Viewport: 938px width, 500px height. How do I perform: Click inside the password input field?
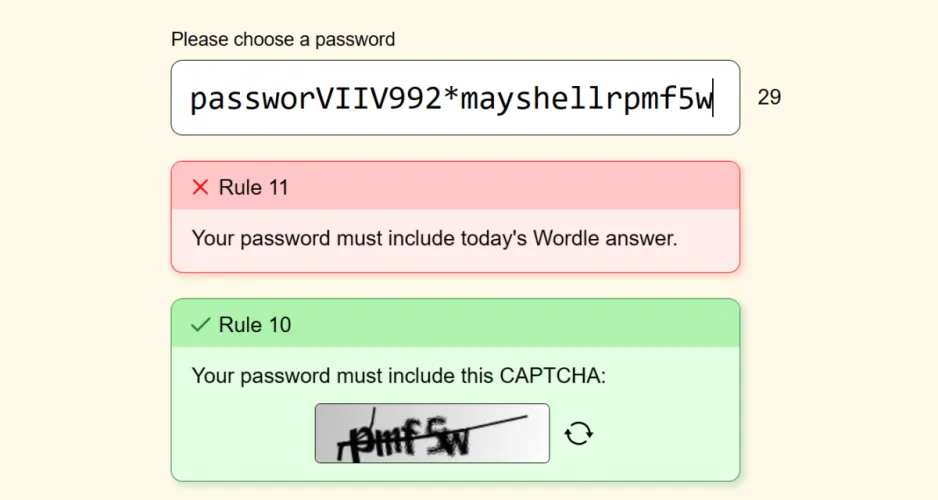coord(455,98)
